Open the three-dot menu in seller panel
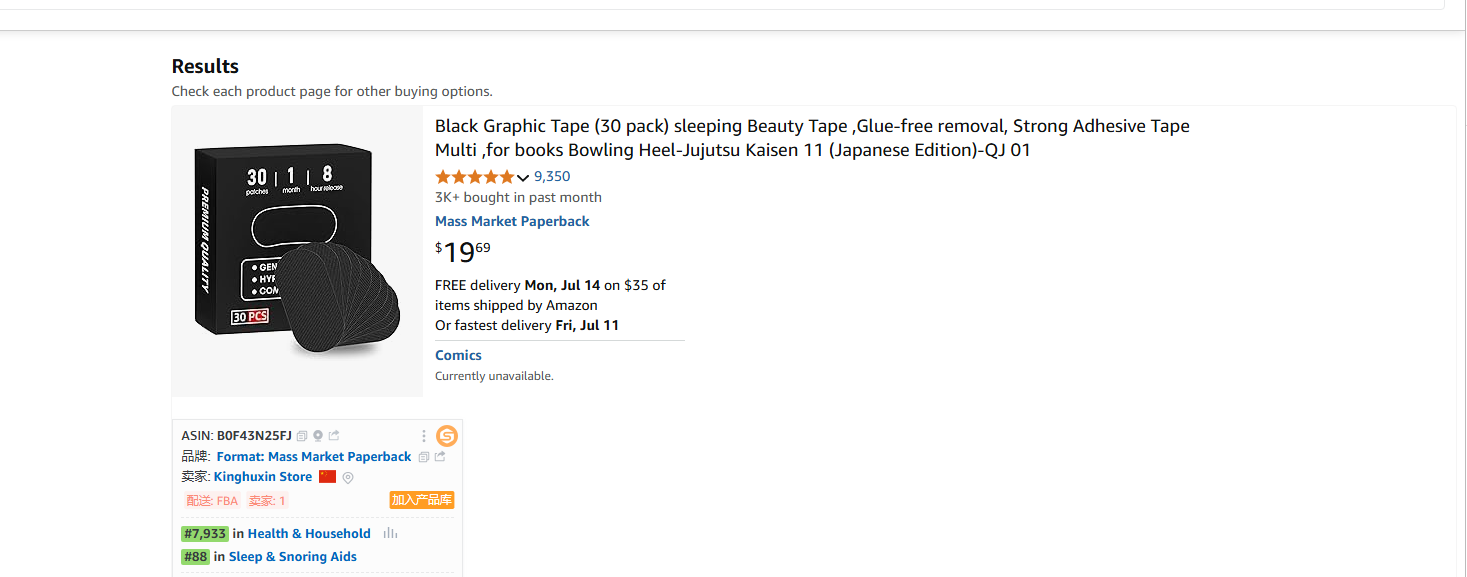This screenshot has height=577, width=1467. click(x=424, y=436)
